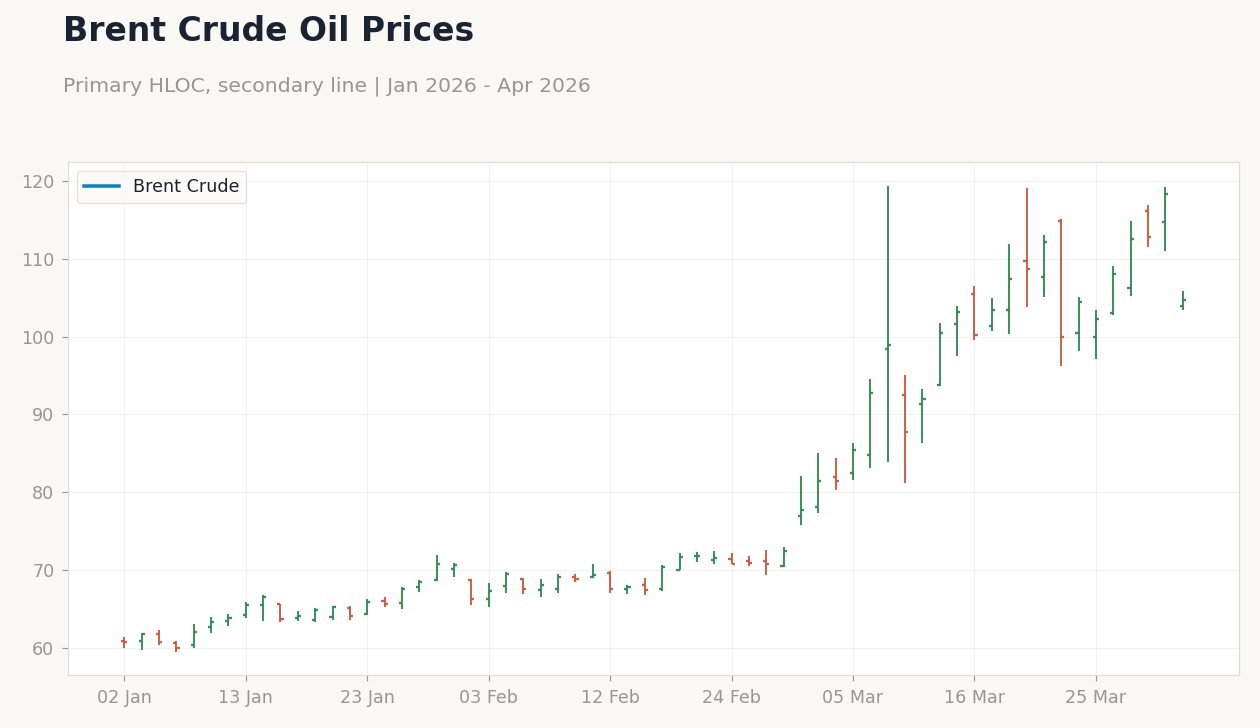Select the green candle spike near 70 in late January
This screenshot has width=1260, height=728.
point(437,570)
